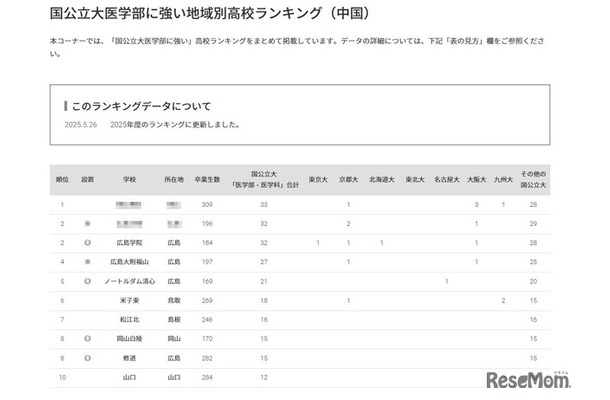Click the 設置 icon in the ノートルダム清心 row

pos(88,281)
